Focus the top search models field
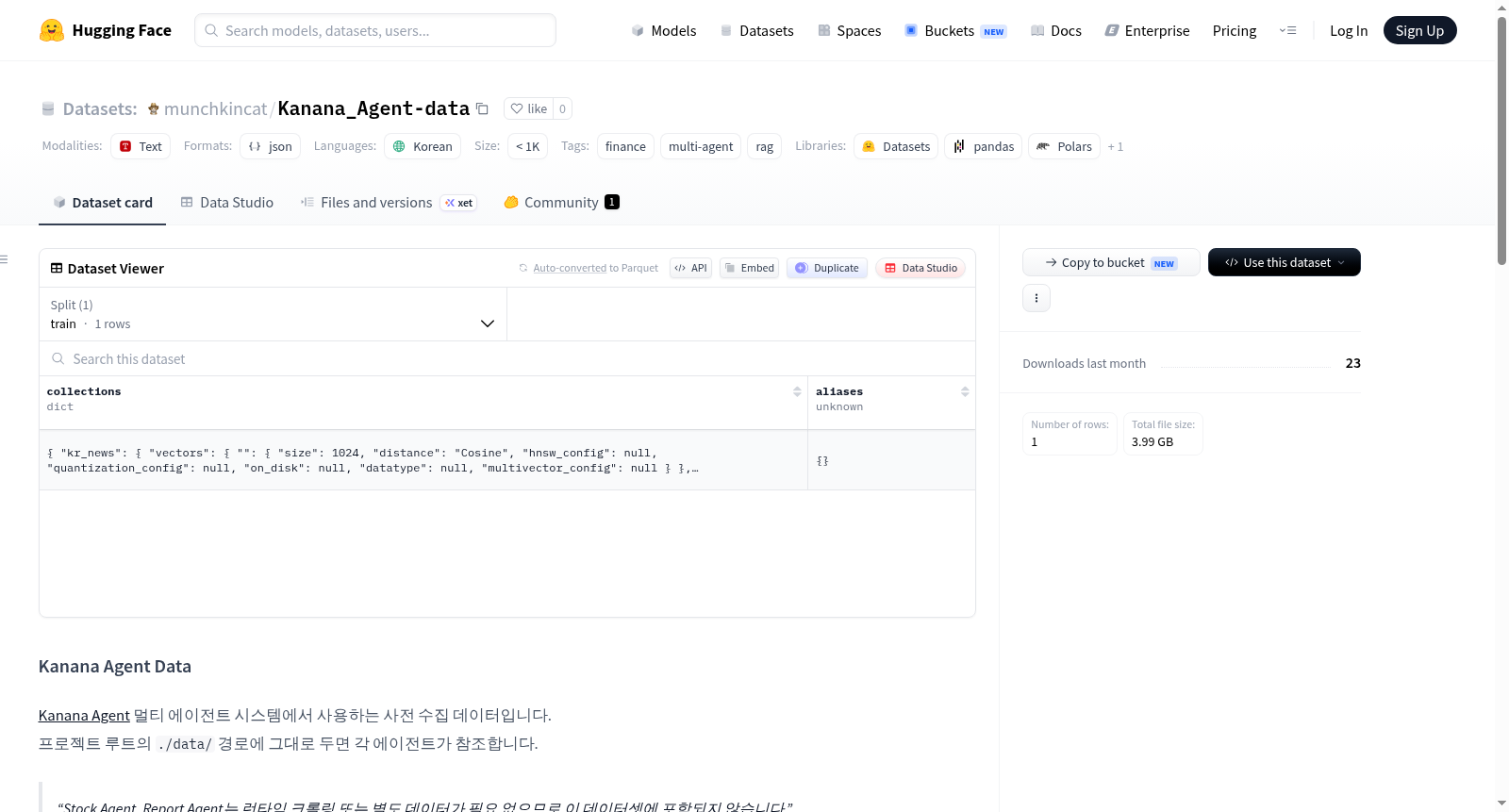1509x812 pixels. pos(375,30)
